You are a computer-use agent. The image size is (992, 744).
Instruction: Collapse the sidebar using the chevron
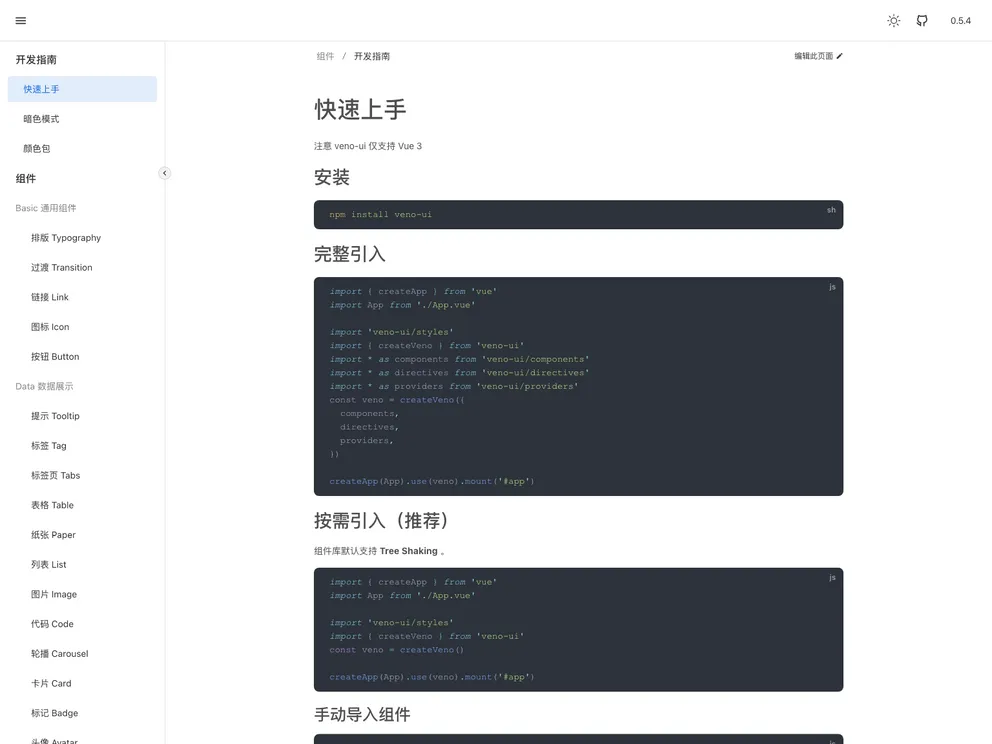pos(164,172)
